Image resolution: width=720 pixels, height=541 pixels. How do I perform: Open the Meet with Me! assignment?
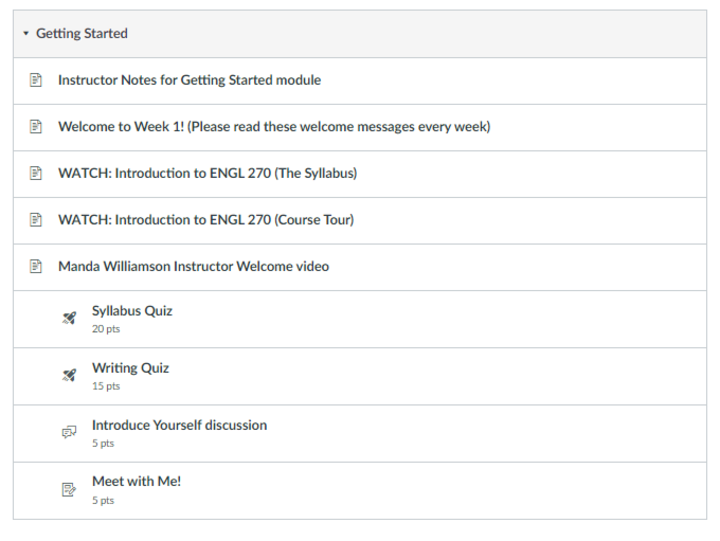pyautogui.click(x=136, y=482)
